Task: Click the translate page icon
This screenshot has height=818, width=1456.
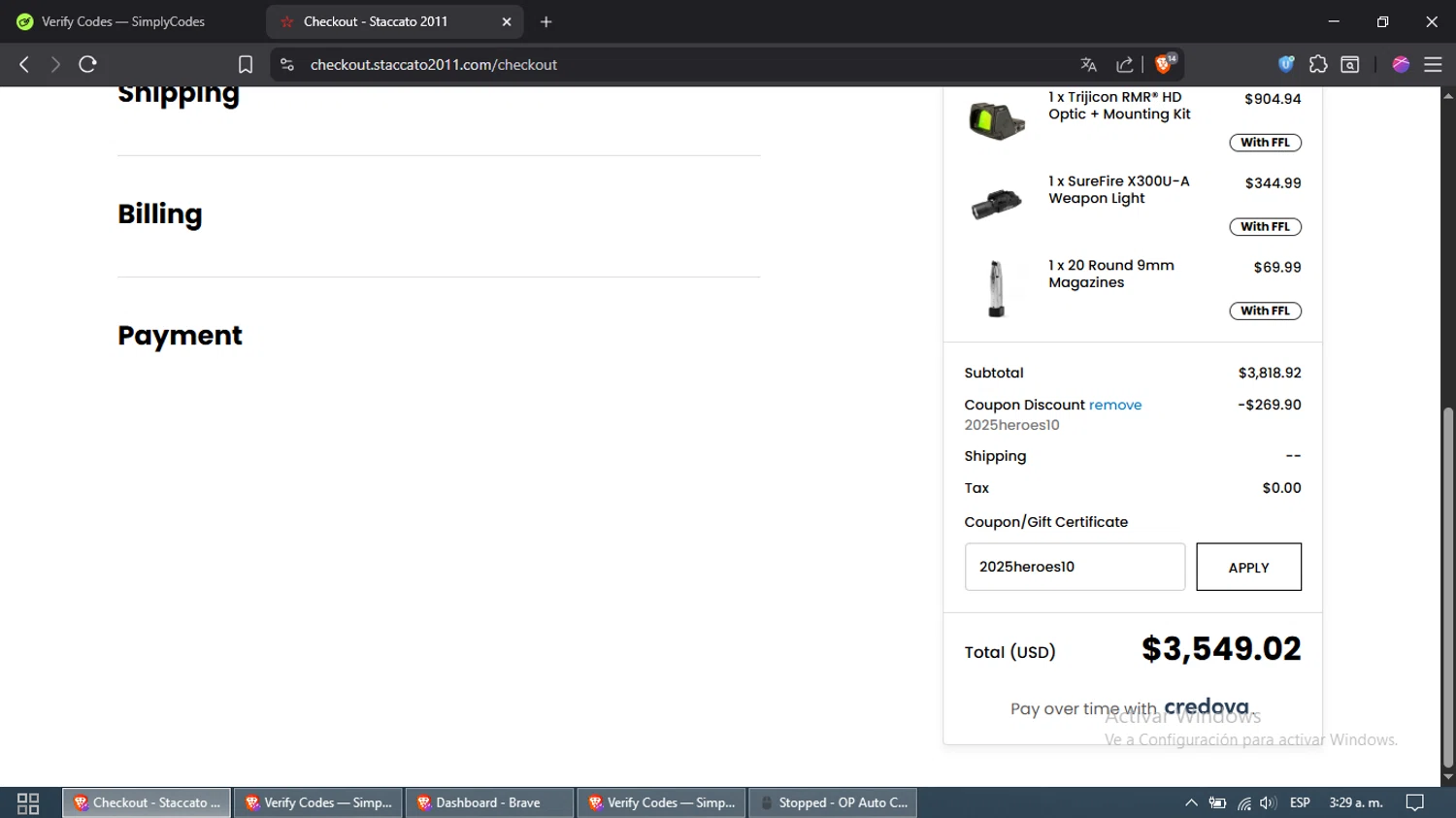Action: tap(1088, 65)
